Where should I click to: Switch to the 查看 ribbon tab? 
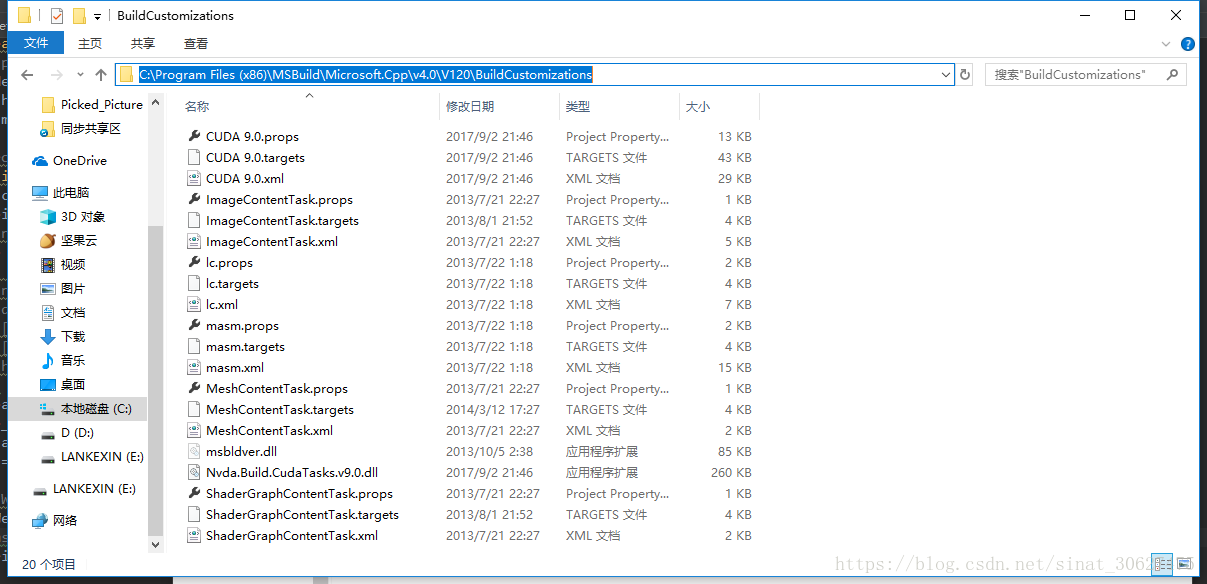click(x=194, y=43)
